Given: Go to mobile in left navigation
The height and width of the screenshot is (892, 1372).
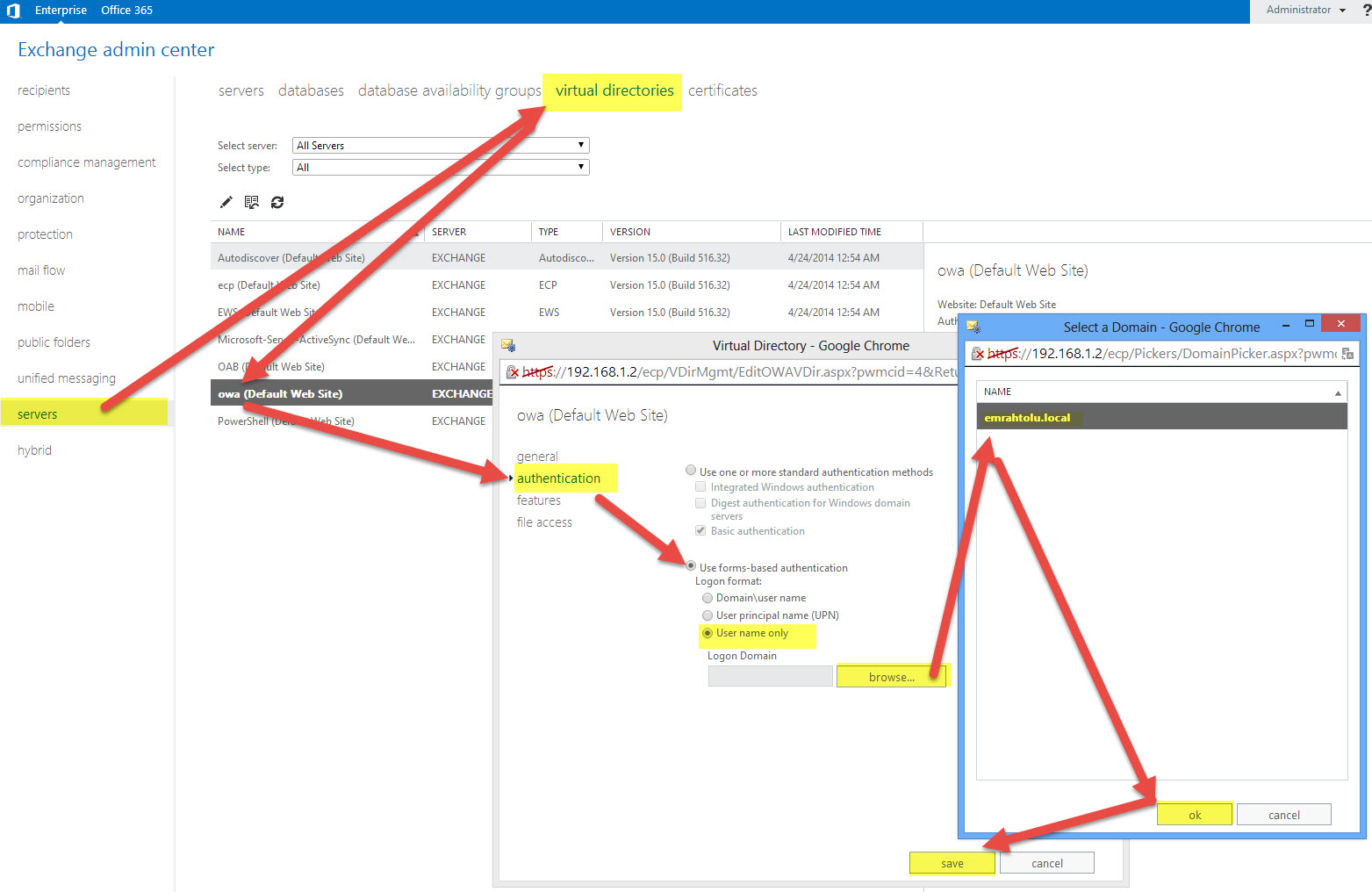Looking at the screenshot, I should point(36,306).
